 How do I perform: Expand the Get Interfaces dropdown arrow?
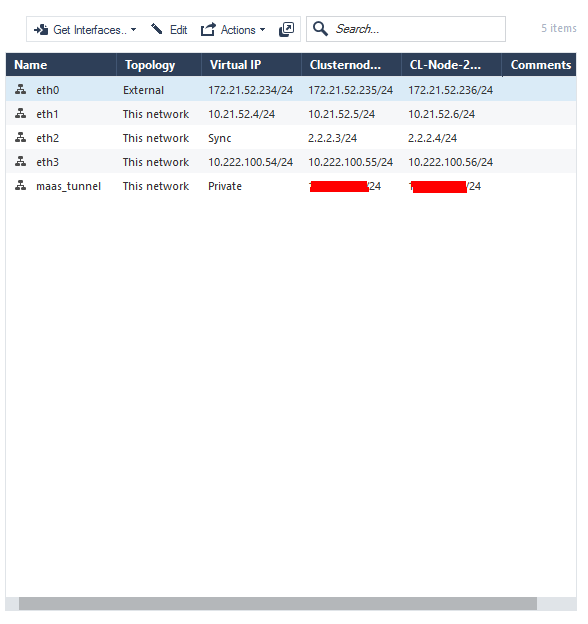[134, 30]
